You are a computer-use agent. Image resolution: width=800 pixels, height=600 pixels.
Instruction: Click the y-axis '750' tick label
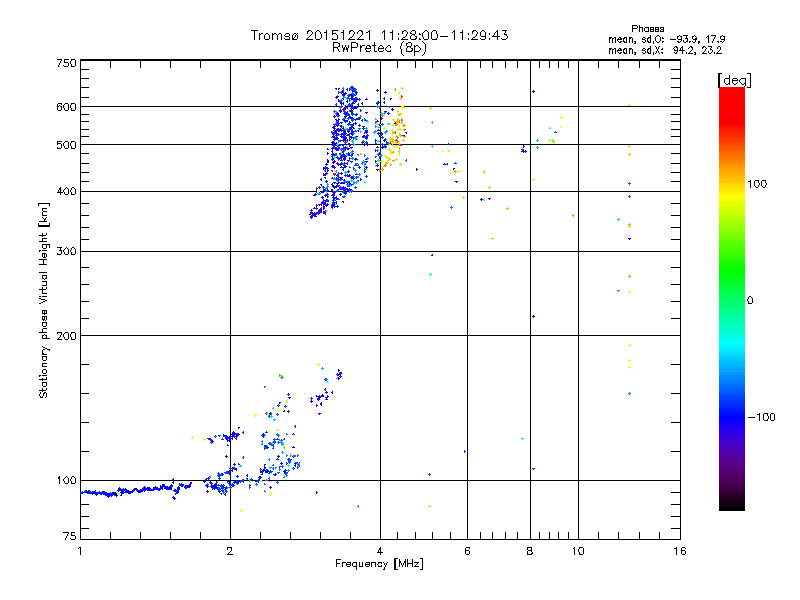(66, 63)
